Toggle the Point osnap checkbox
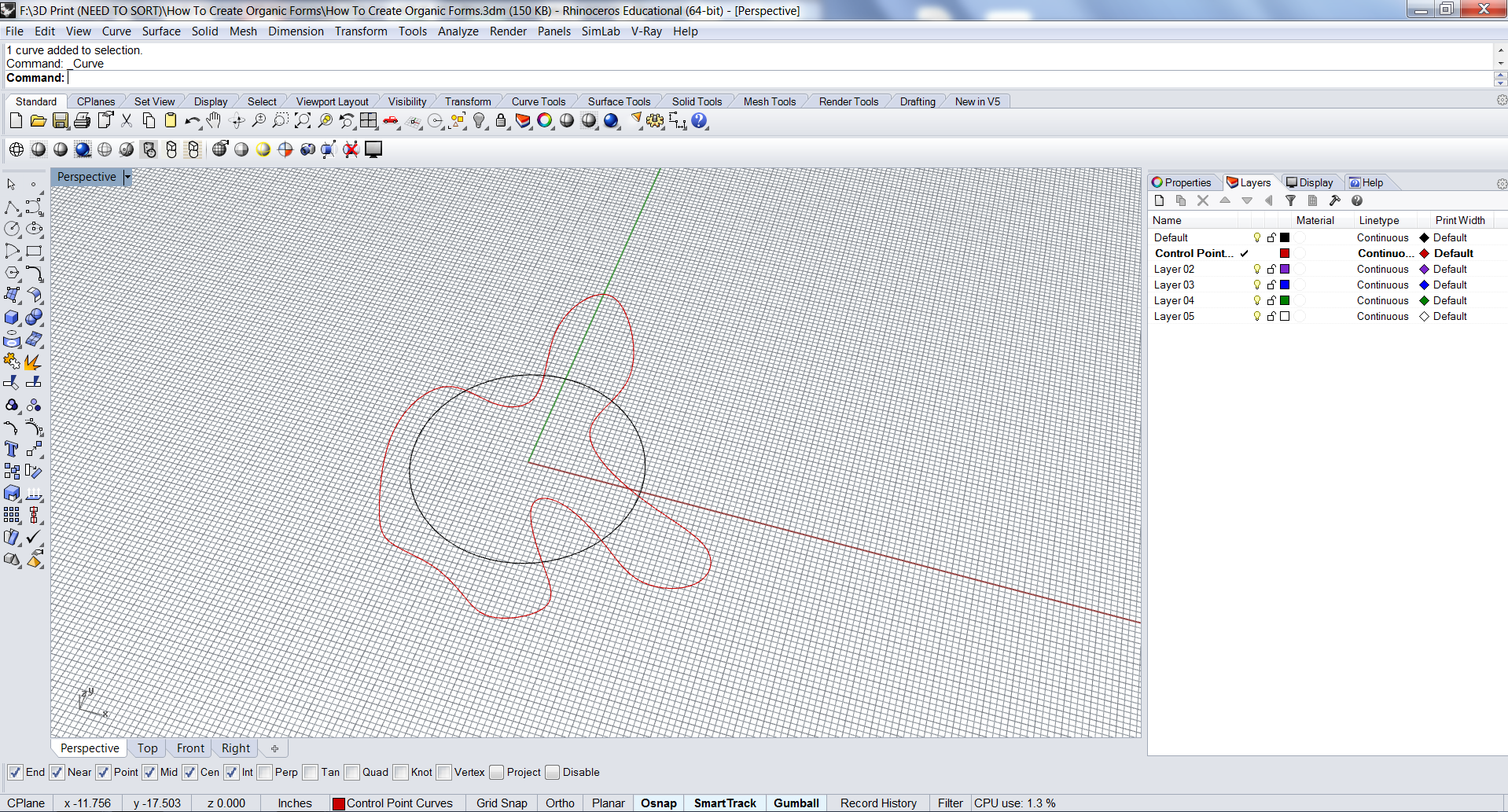 103,772
